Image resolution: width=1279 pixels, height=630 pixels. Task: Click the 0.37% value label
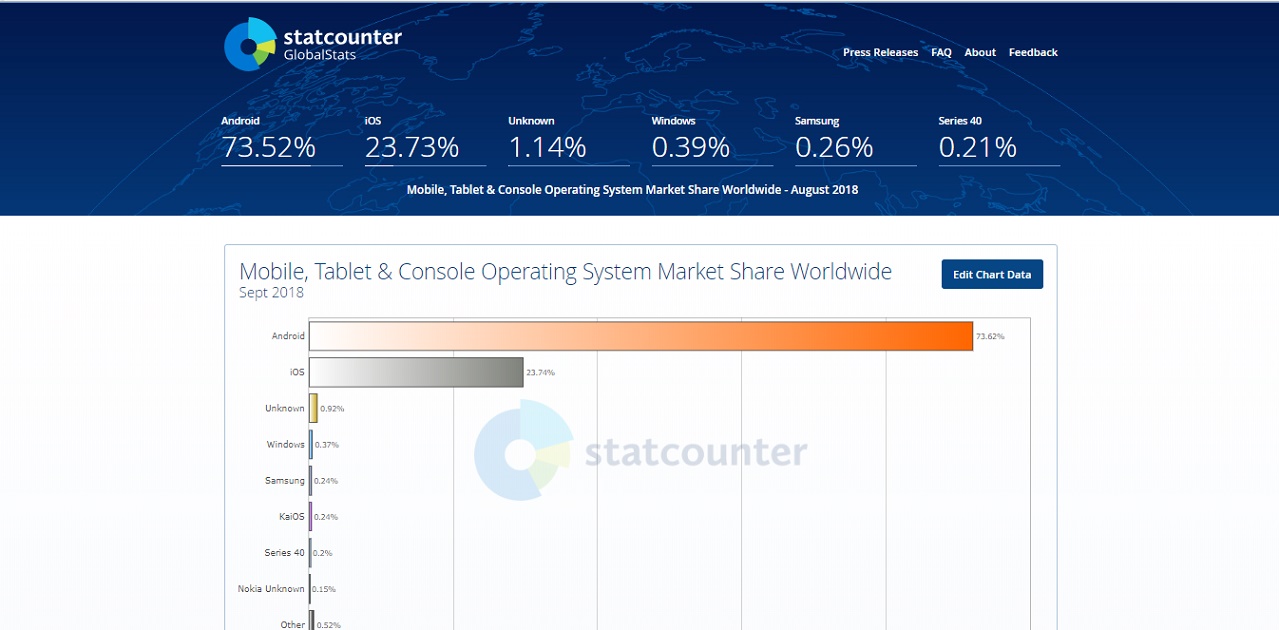[x=326, y=444]
